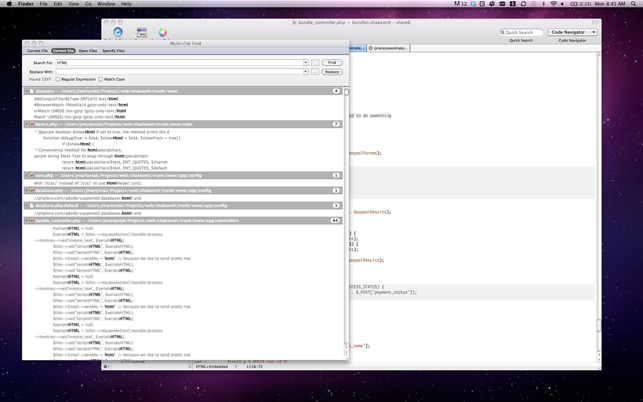Open the color wheel tool in Coda toolbar
643x402 pixels.
(163, 32)
